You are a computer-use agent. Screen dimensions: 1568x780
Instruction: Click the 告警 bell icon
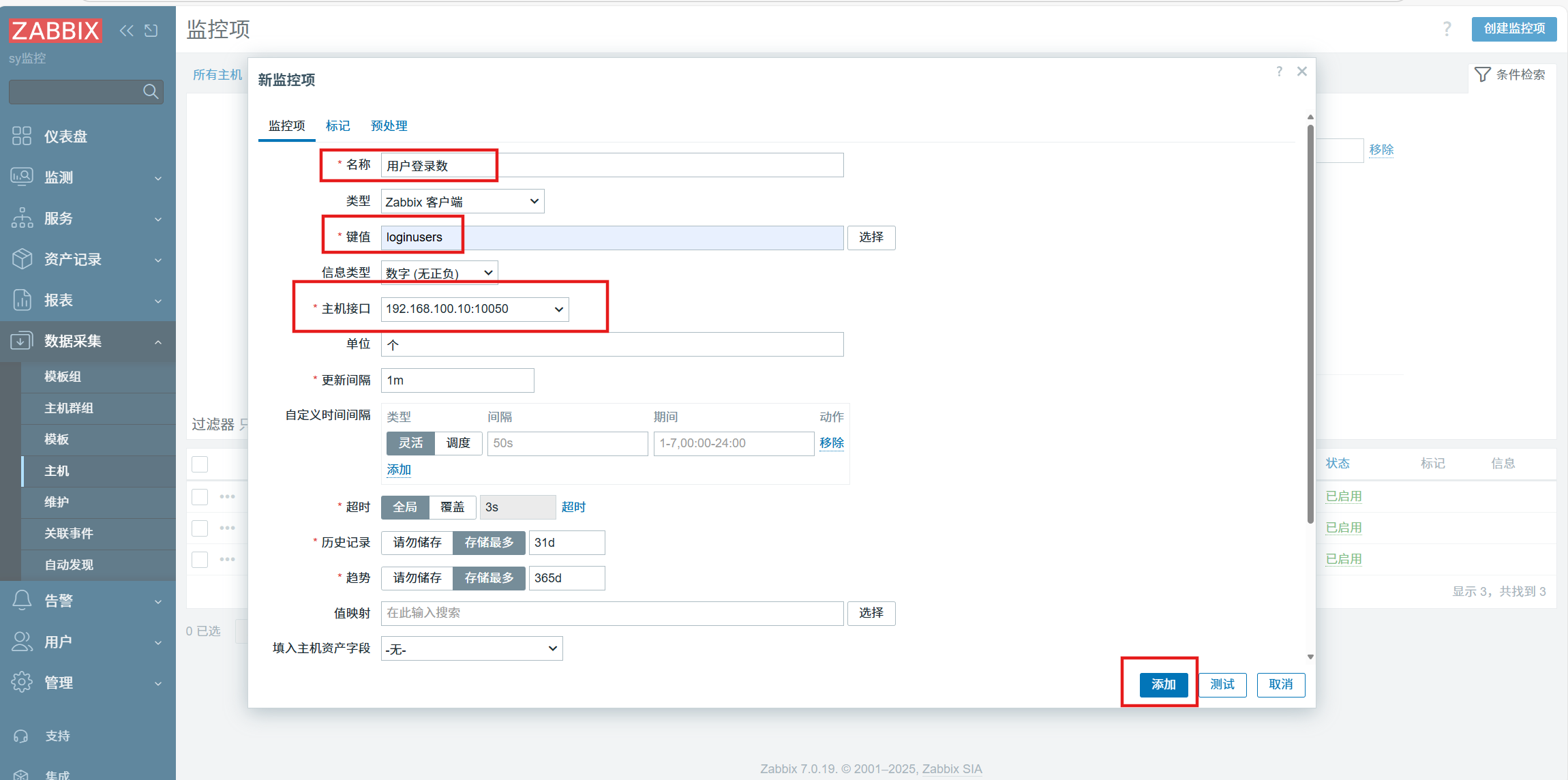[x=22, y=600]
